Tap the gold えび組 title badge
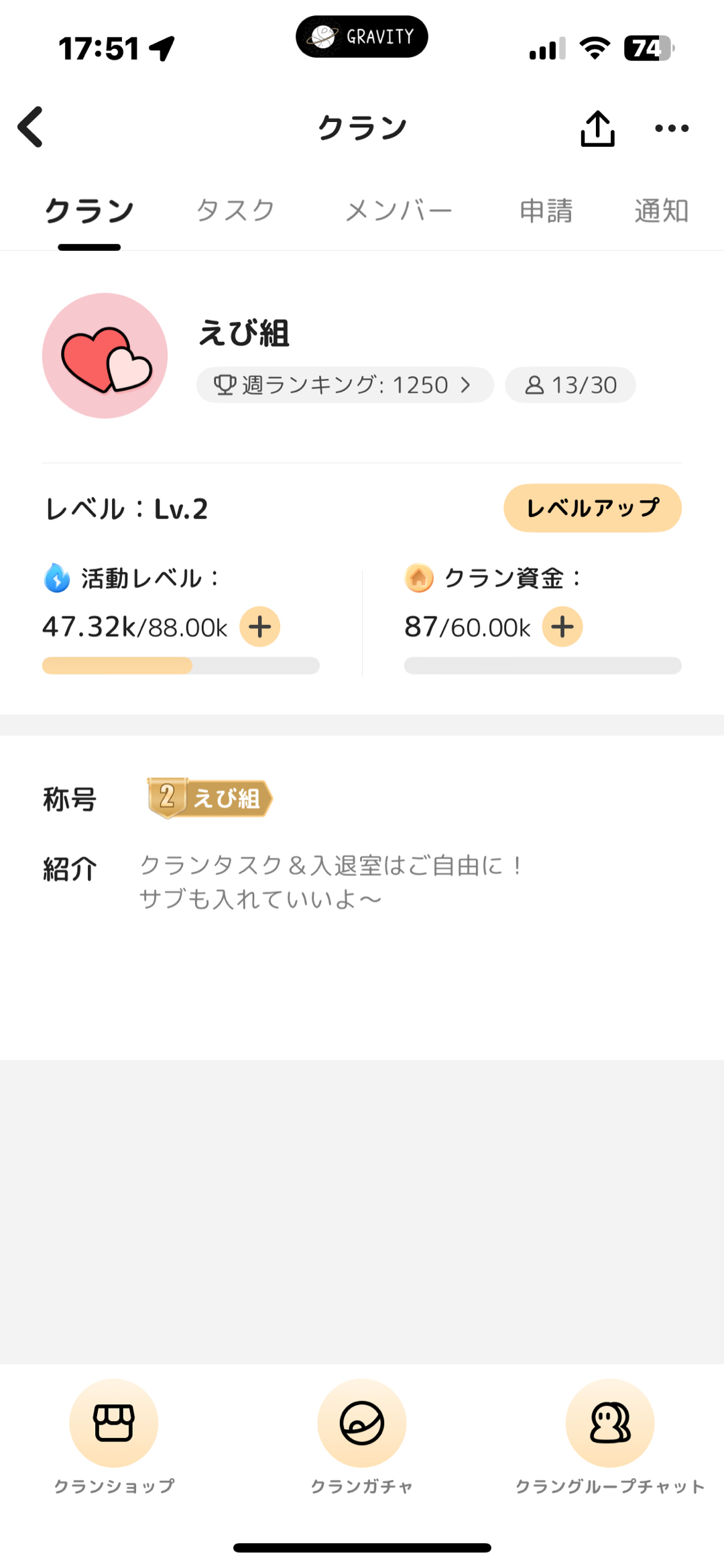Viewport: 724px width, 1568px height. (210, 798)
